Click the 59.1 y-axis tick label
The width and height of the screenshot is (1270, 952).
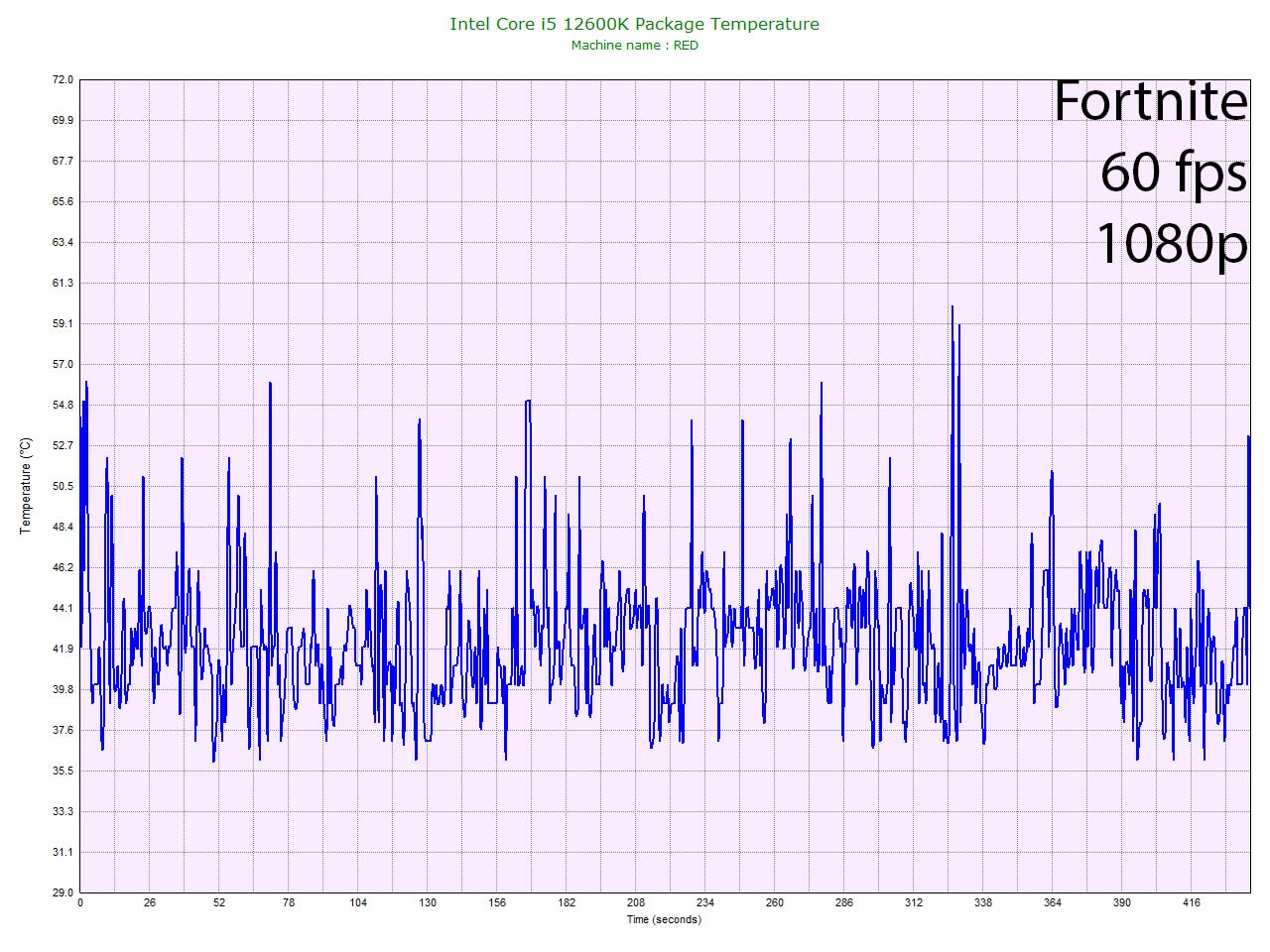(63, 323)
